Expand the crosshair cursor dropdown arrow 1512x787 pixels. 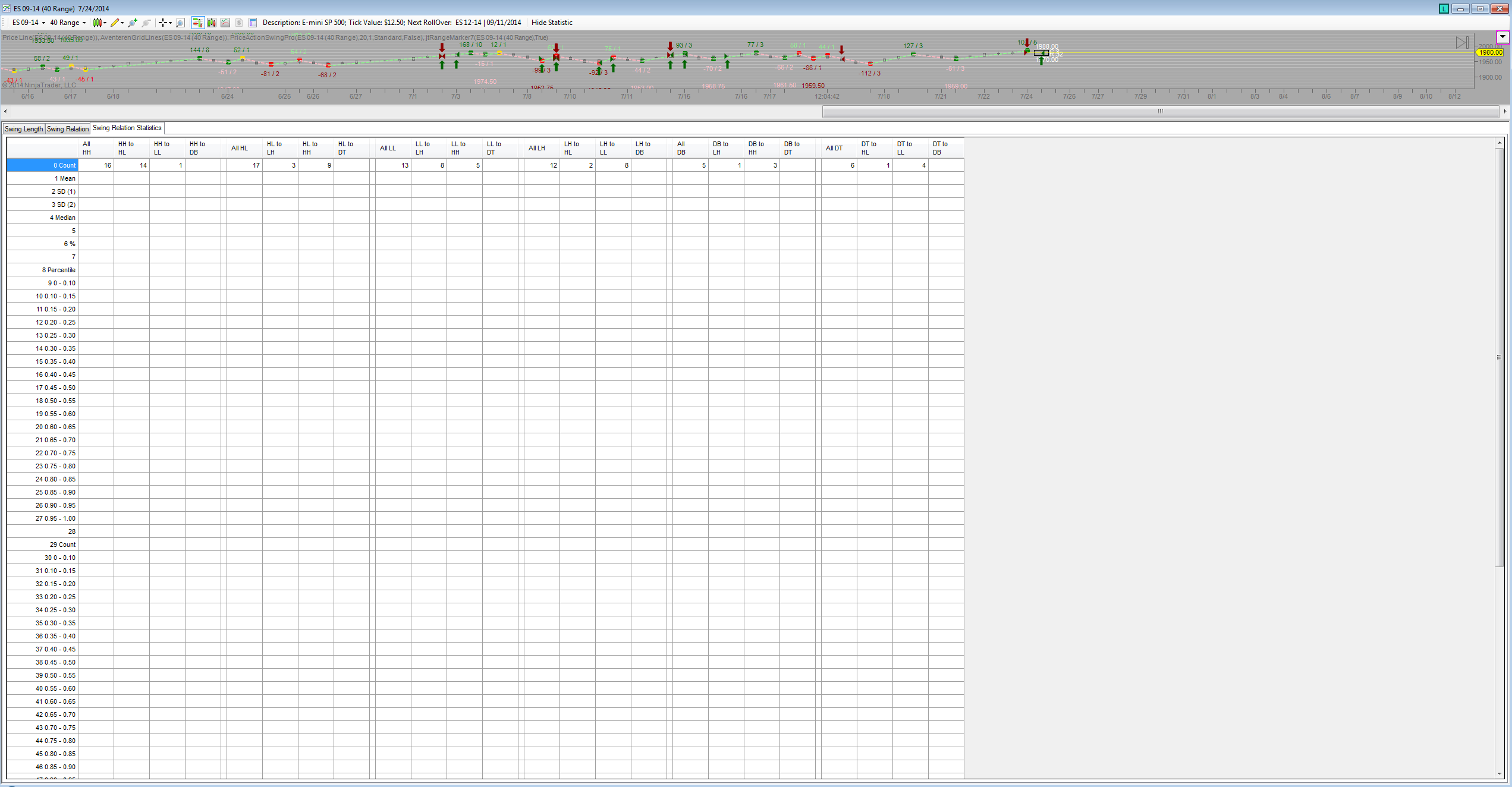tap(170, 23)
